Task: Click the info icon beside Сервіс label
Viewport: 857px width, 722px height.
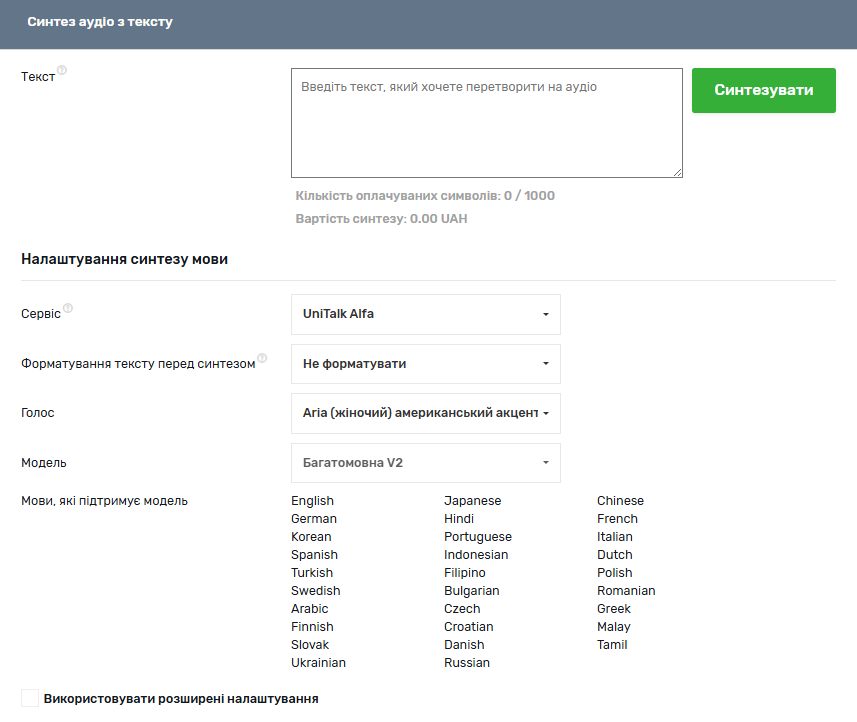Action: pyautogui.click(x=68, y=308)
